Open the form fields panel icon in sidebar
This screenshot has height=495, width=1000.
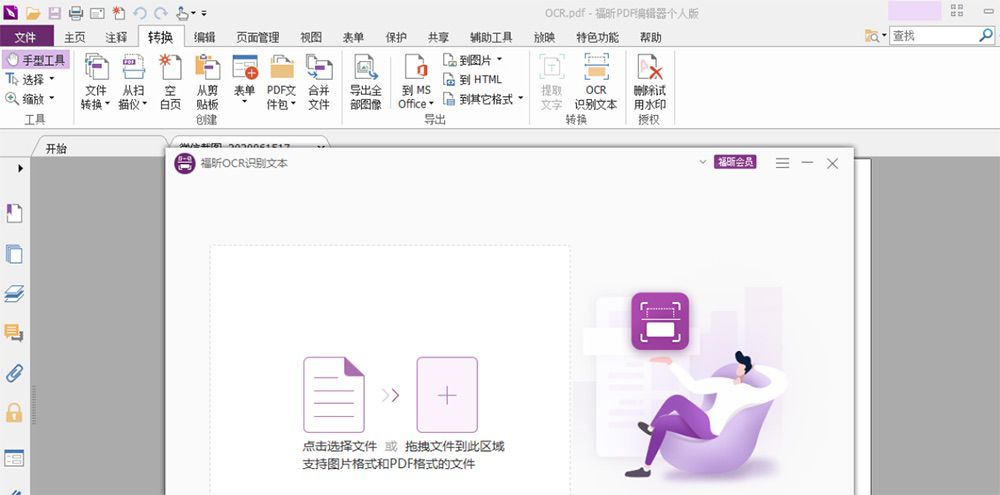pos(14,458)
